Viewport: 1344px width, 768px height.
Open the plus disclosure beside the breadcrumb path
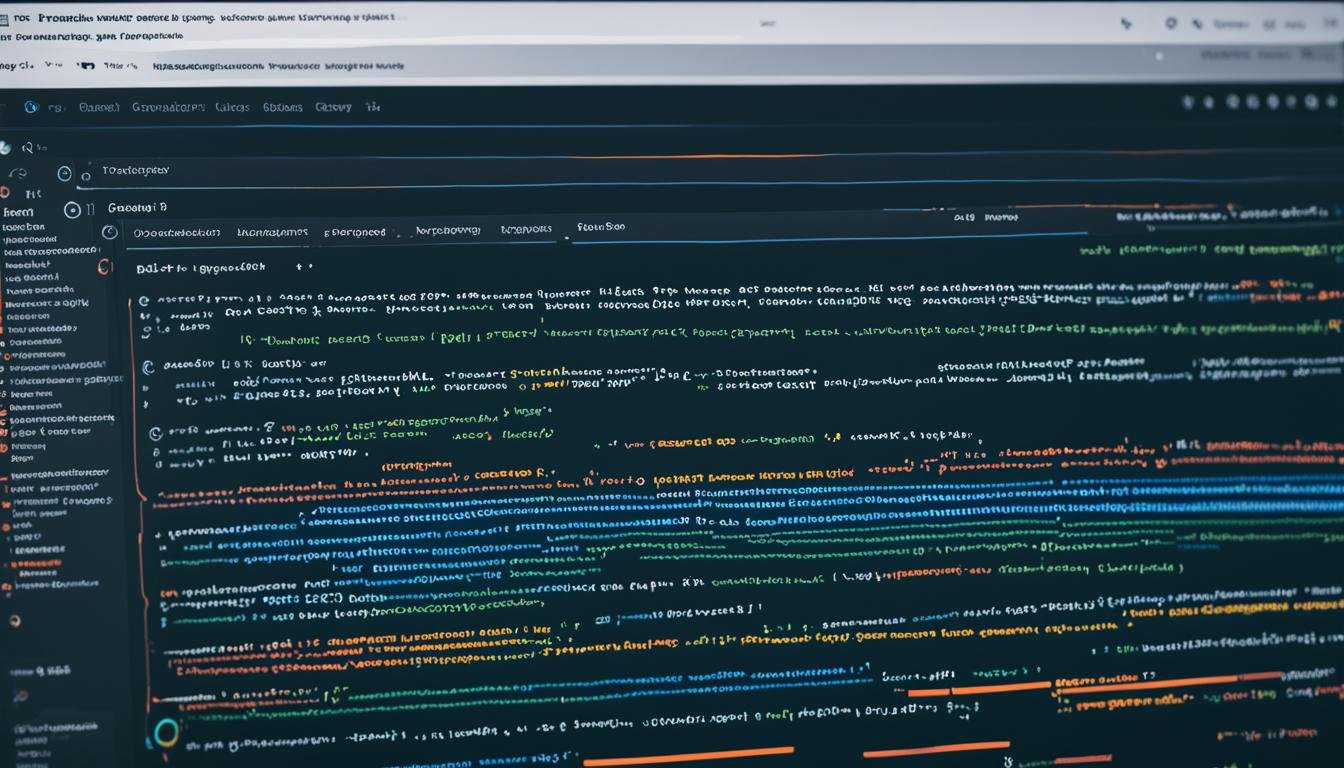pyautogui.click(x=298, y=265)
